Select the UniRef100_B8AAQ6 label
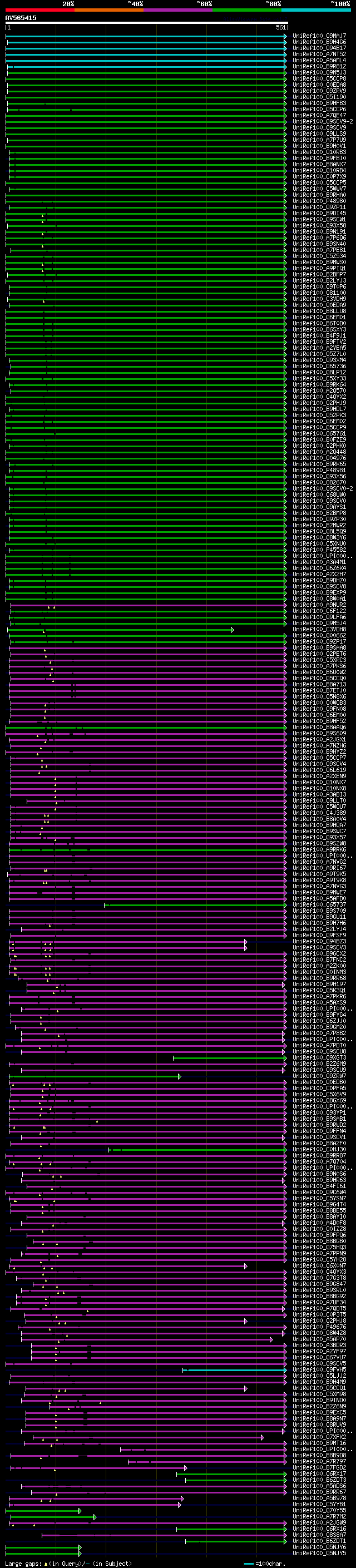 [319, 728]
